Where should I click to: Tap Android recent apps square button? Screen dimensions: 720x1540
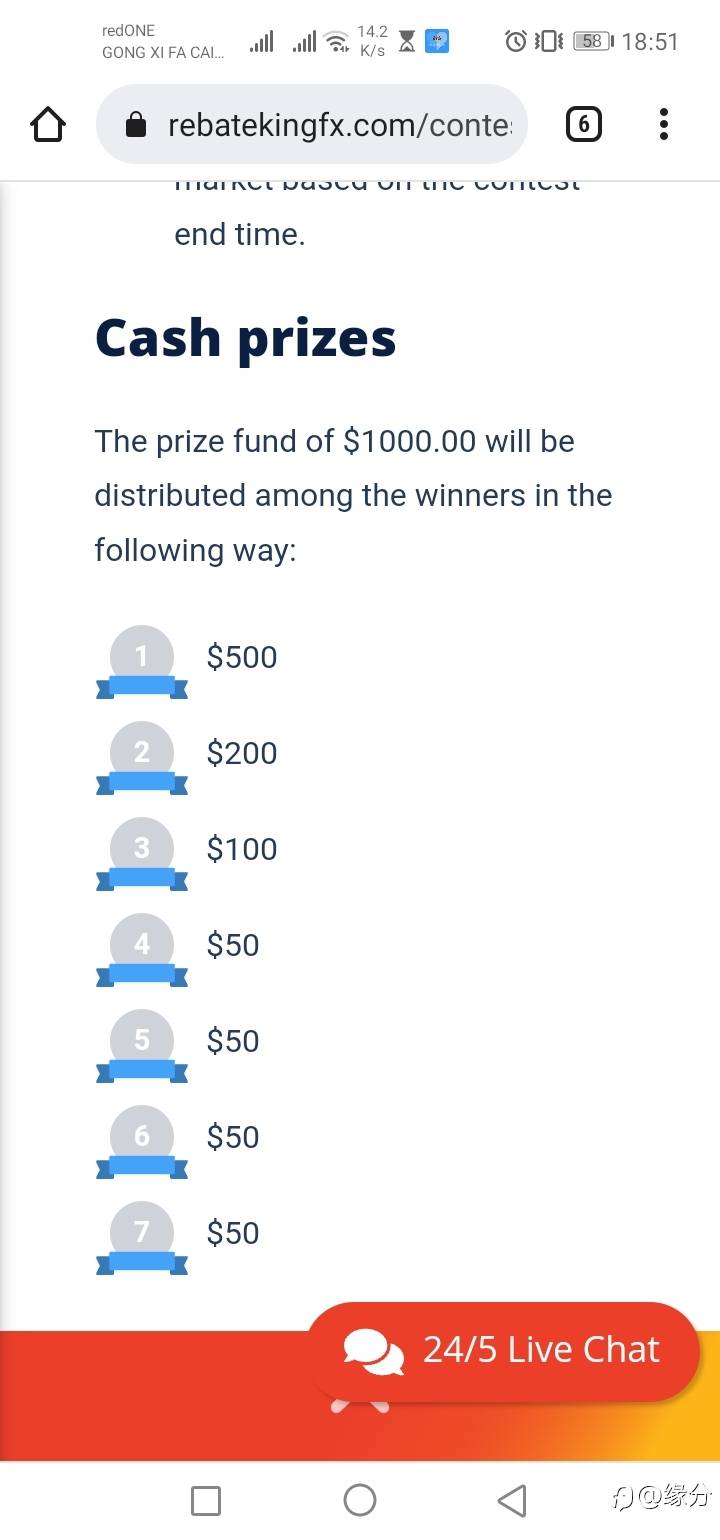206,1500
